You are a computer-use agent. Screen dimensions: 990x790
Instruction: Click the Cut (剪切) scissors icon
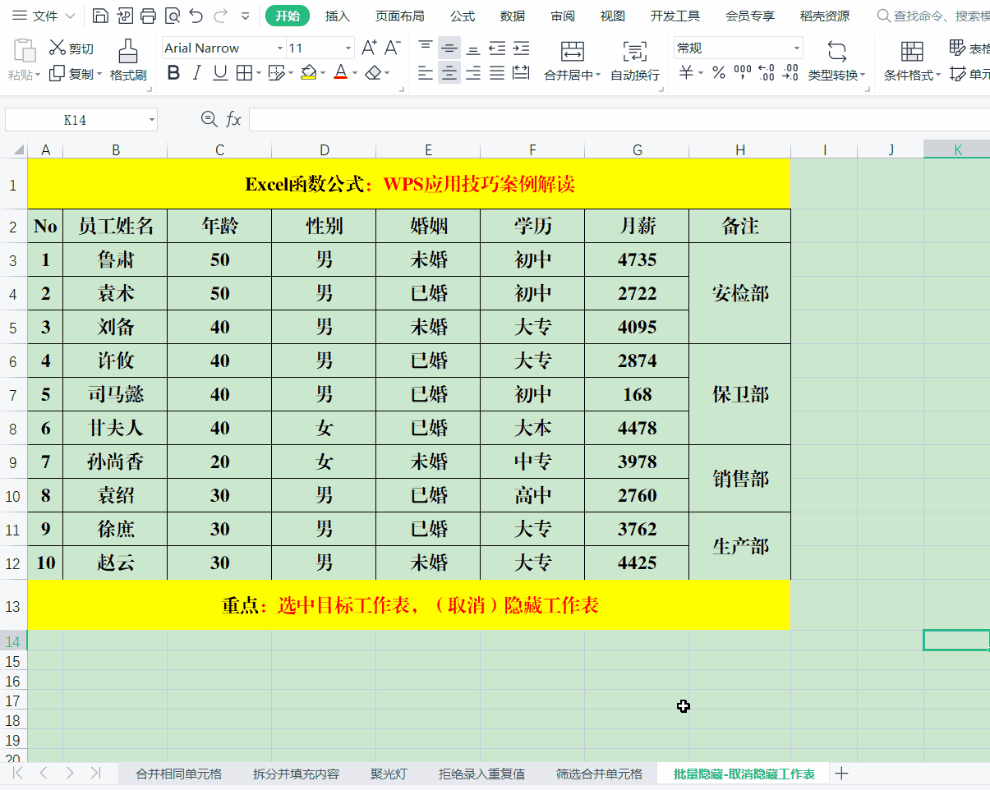click(x=58, y=48)
